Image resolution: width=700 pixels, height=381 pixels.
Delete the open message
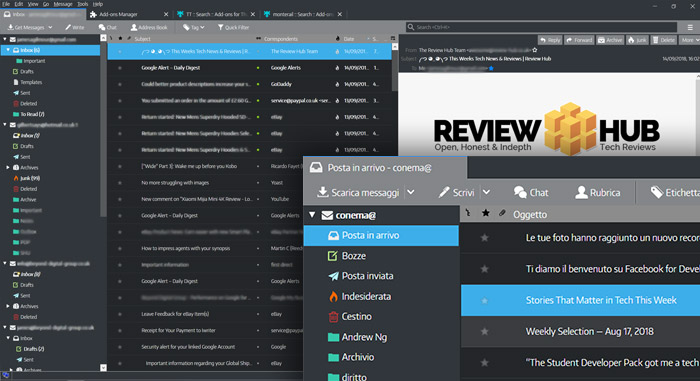(664, 40)
